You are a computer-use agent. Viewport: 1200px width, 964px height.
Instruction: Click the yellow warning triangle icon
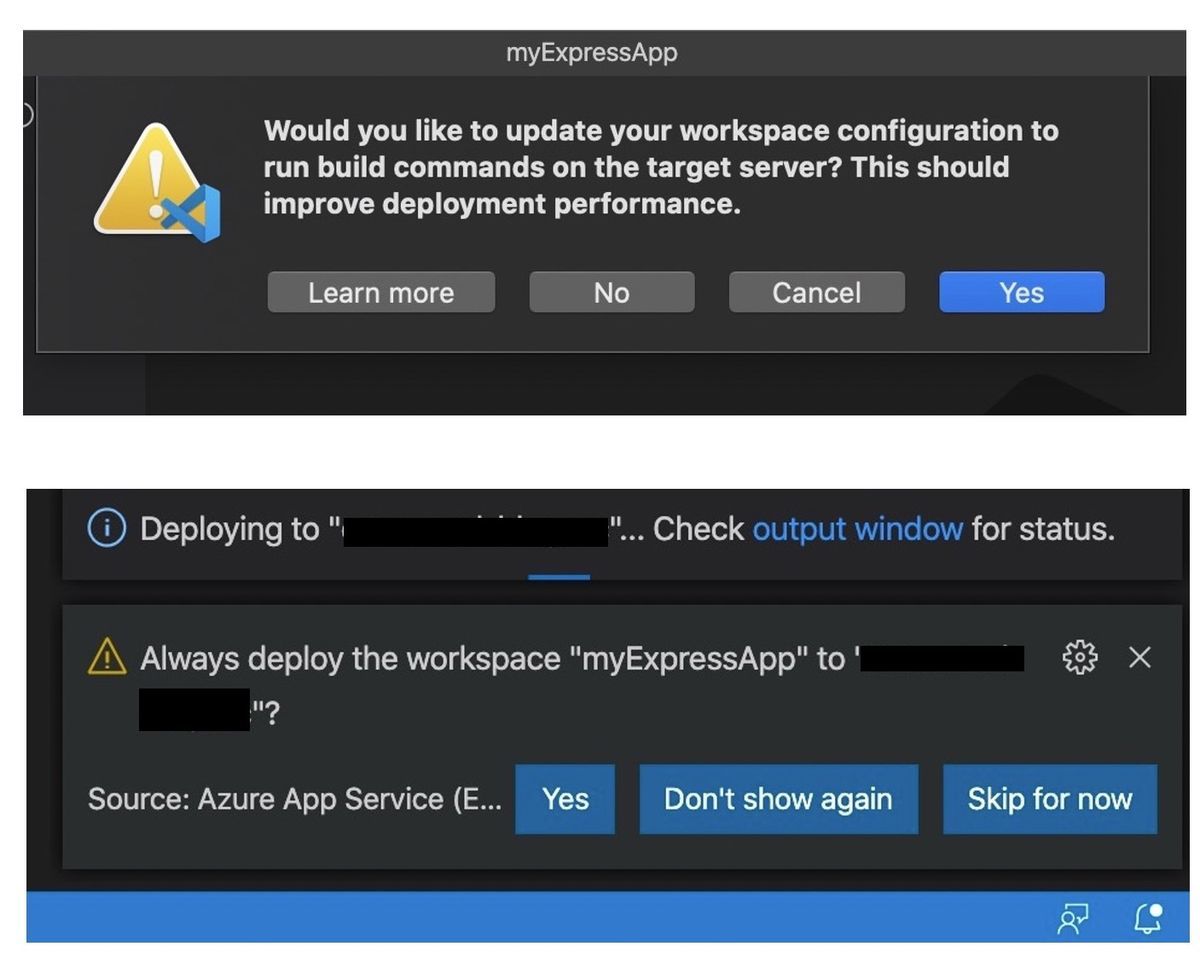pos(107,657)
